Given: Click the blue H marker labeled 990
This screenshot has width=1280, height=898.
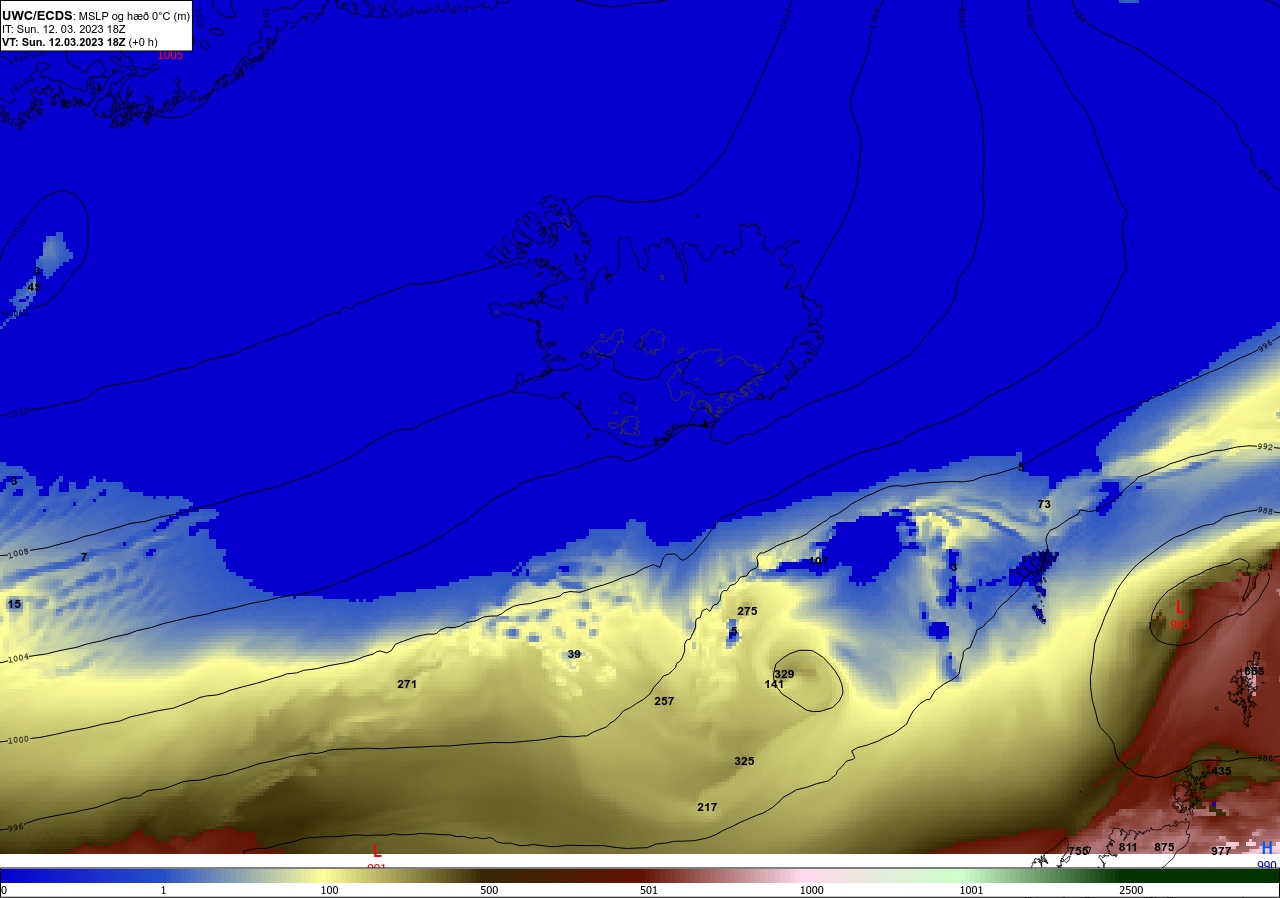Looking at the screenshot, I should [x=1267, y=848].
